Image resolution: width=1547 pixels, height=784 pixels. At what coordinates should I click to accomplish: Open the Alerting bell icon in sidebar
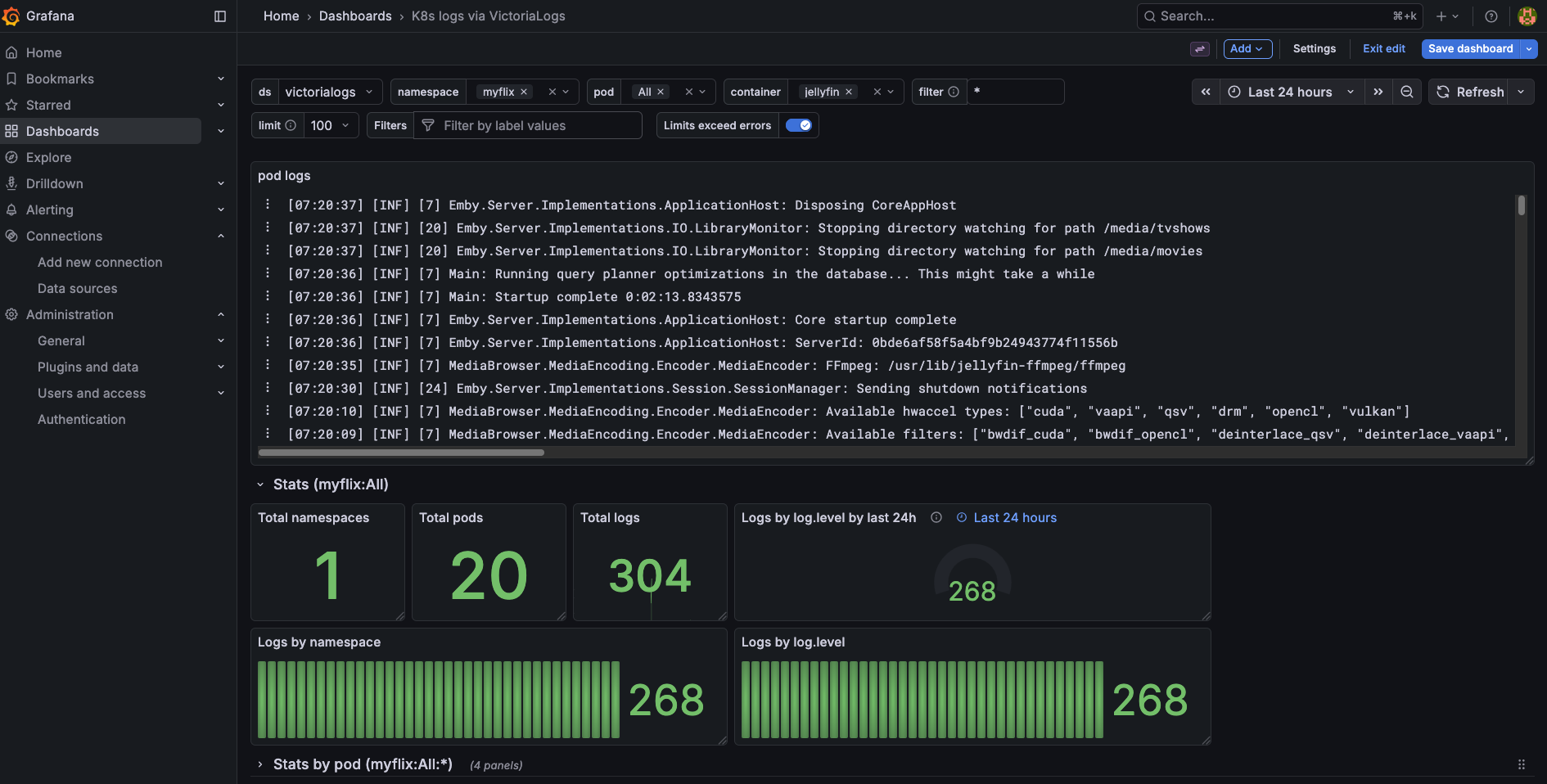[11, 210]
